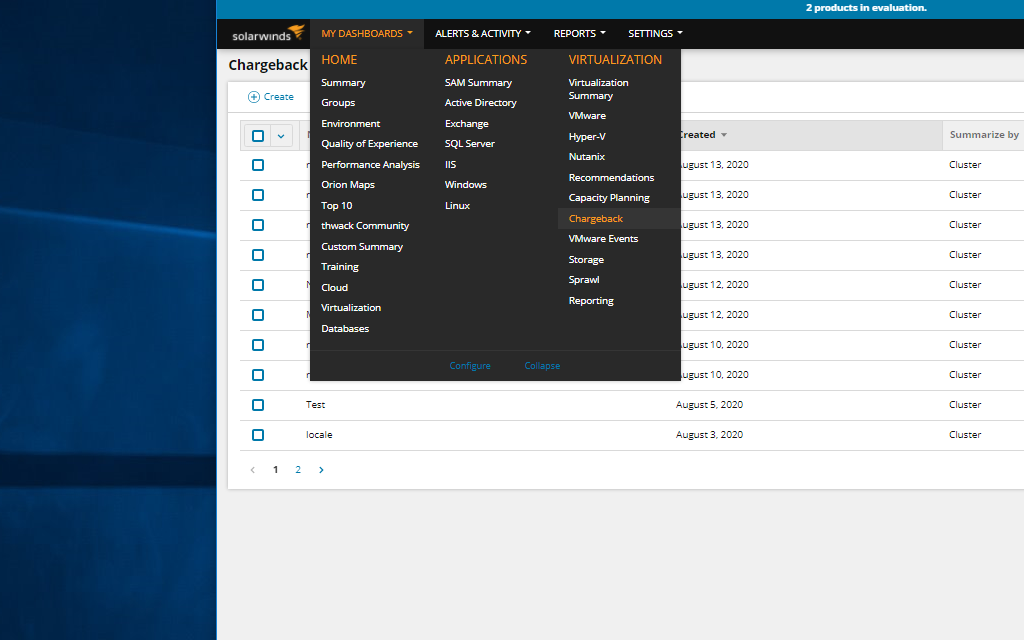Screen dimensions: 1024x640
Task: Select Training menu item
Action: [x=340, y=267]
